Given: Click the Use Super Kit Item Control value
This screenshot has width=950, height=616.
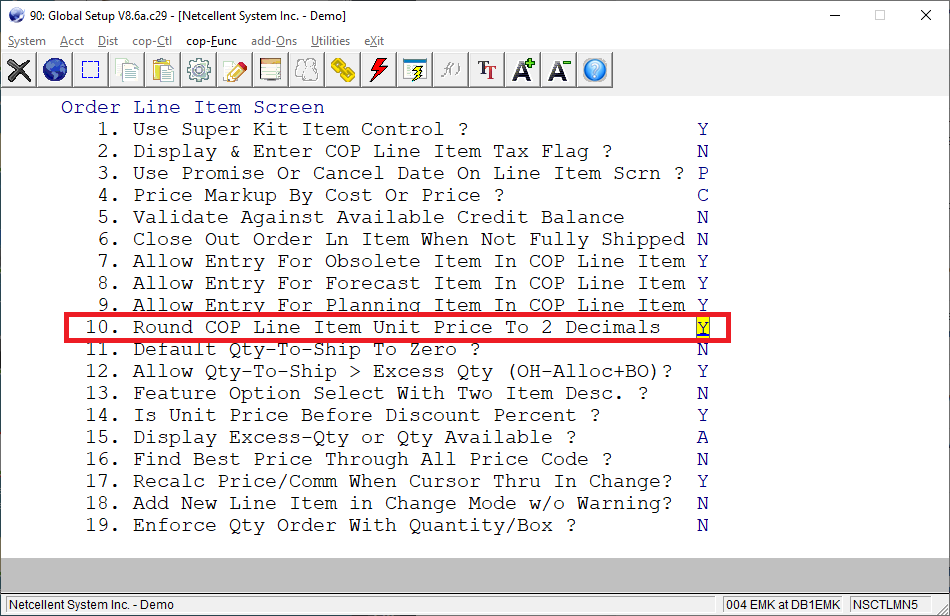Looking at the screenshot, I should pos(703,130).
